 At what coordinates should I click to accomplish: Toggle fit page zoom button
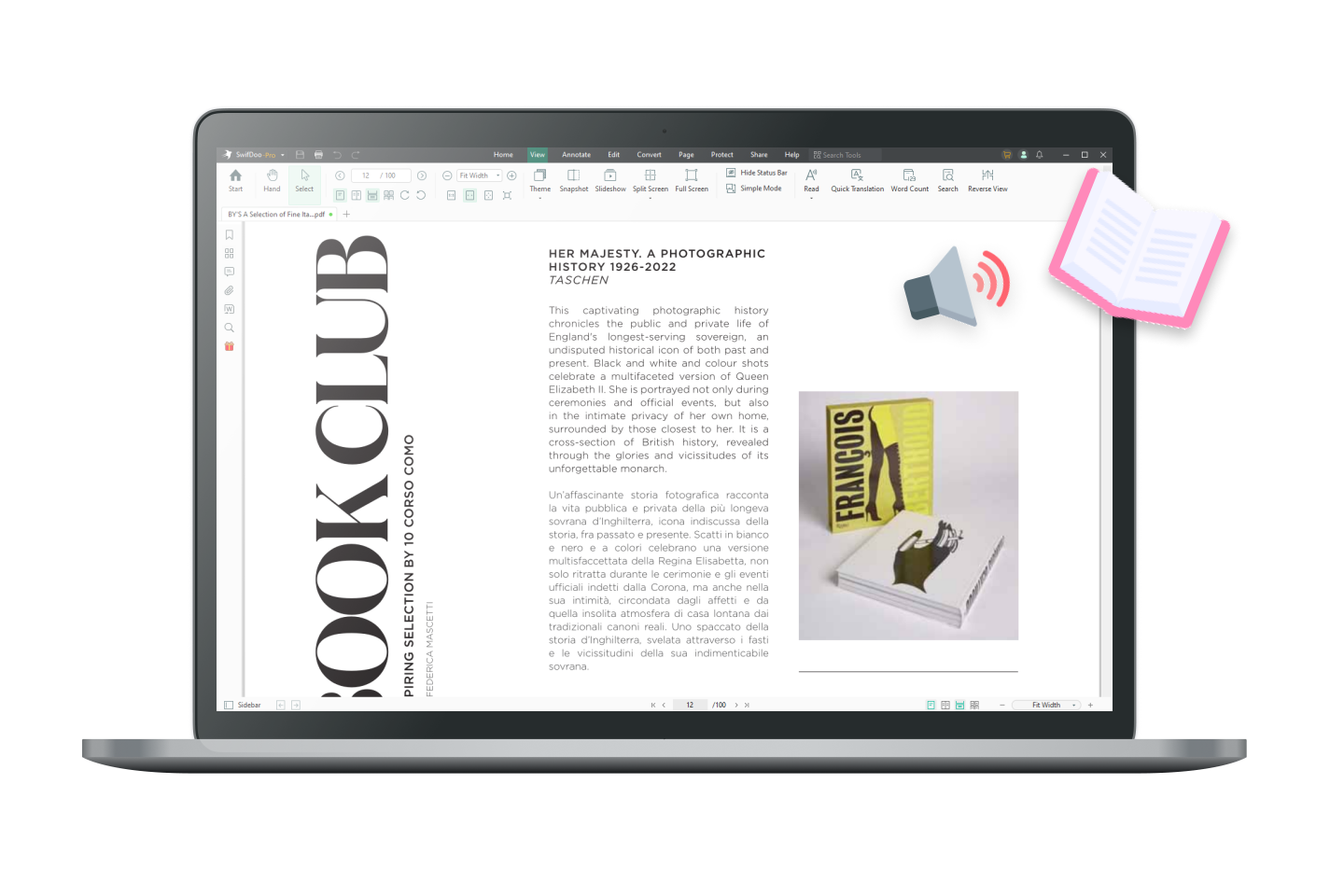[x=488, y=195]
